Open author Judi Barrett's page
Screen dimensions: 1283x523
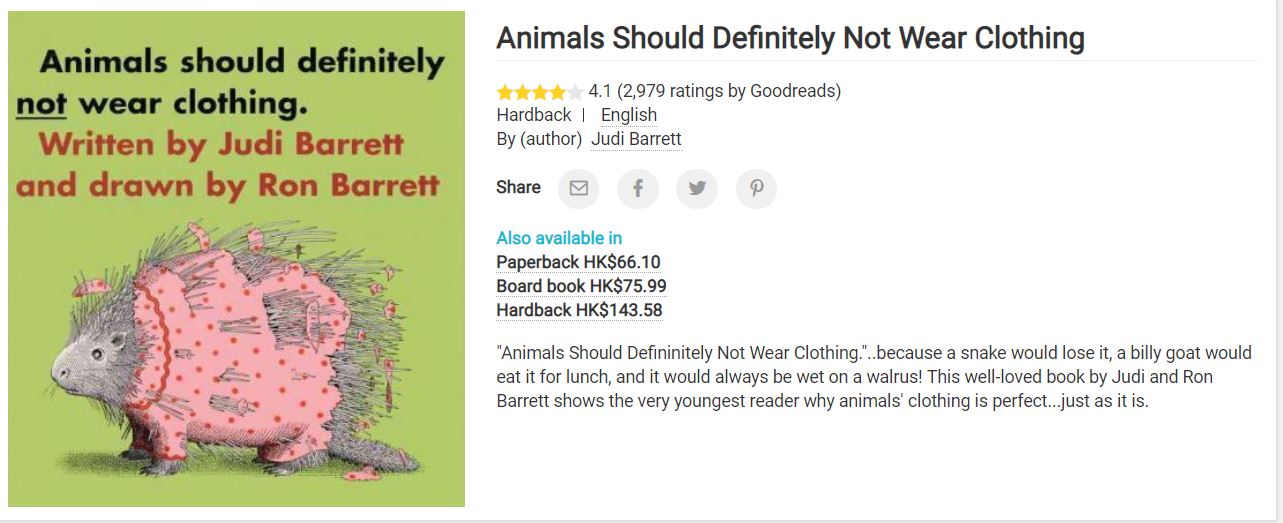[x=636, y=139]
